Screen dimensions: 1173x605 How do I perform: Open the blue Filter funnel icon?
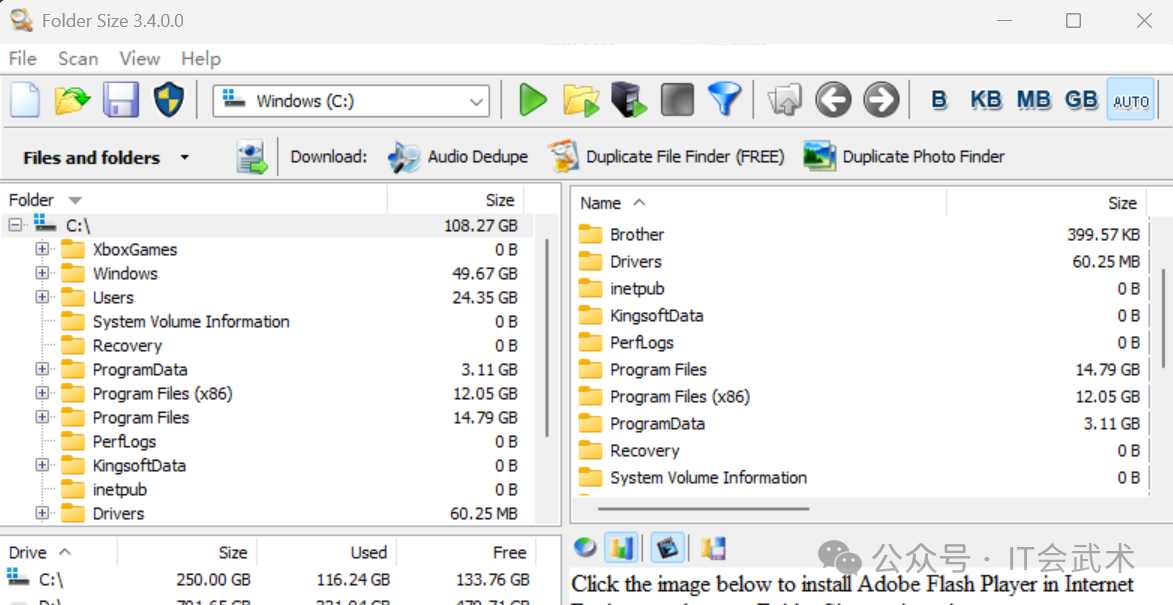(725, 100)
